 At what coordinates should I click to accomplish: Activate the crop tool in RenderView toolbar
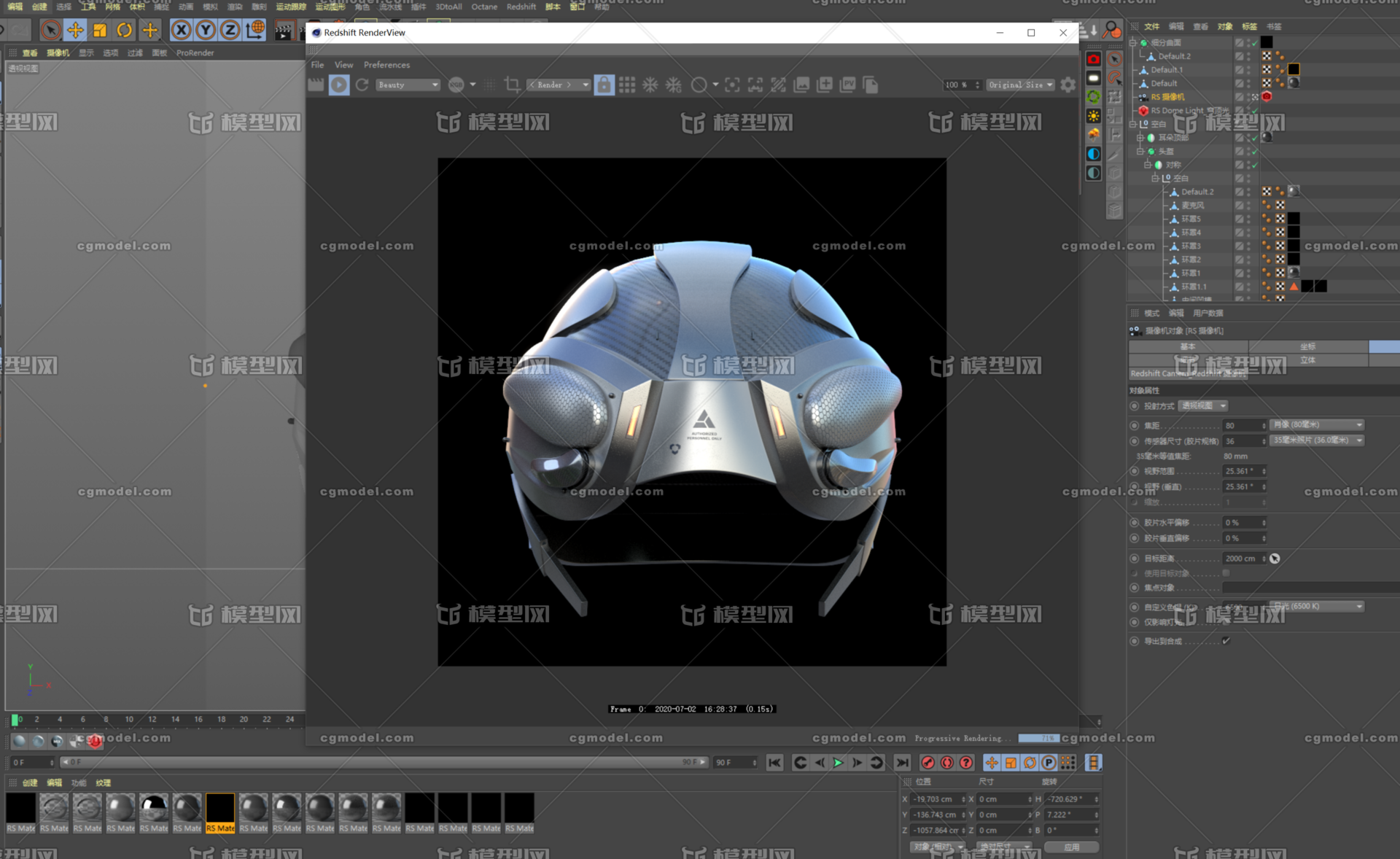513,85
